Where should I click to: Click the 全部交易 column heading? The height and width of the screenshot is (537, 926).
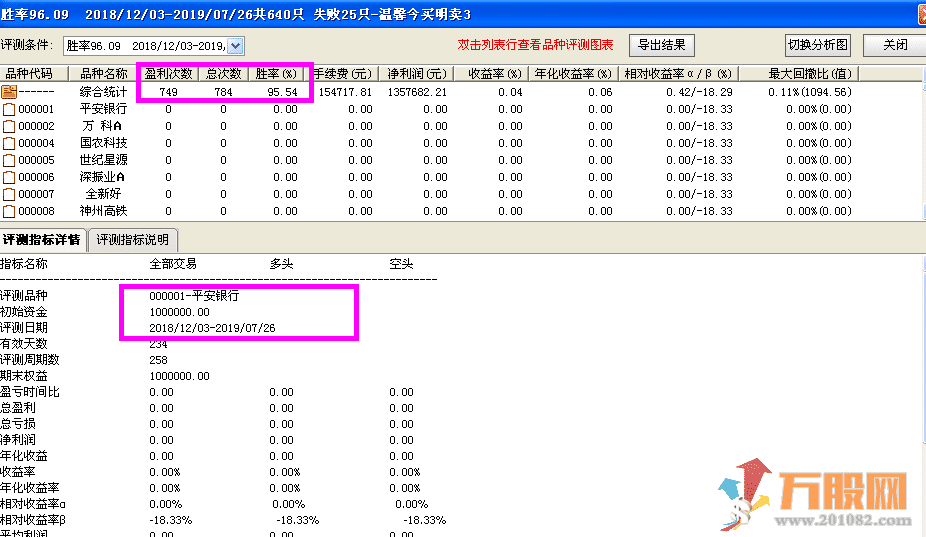point(173,264)
